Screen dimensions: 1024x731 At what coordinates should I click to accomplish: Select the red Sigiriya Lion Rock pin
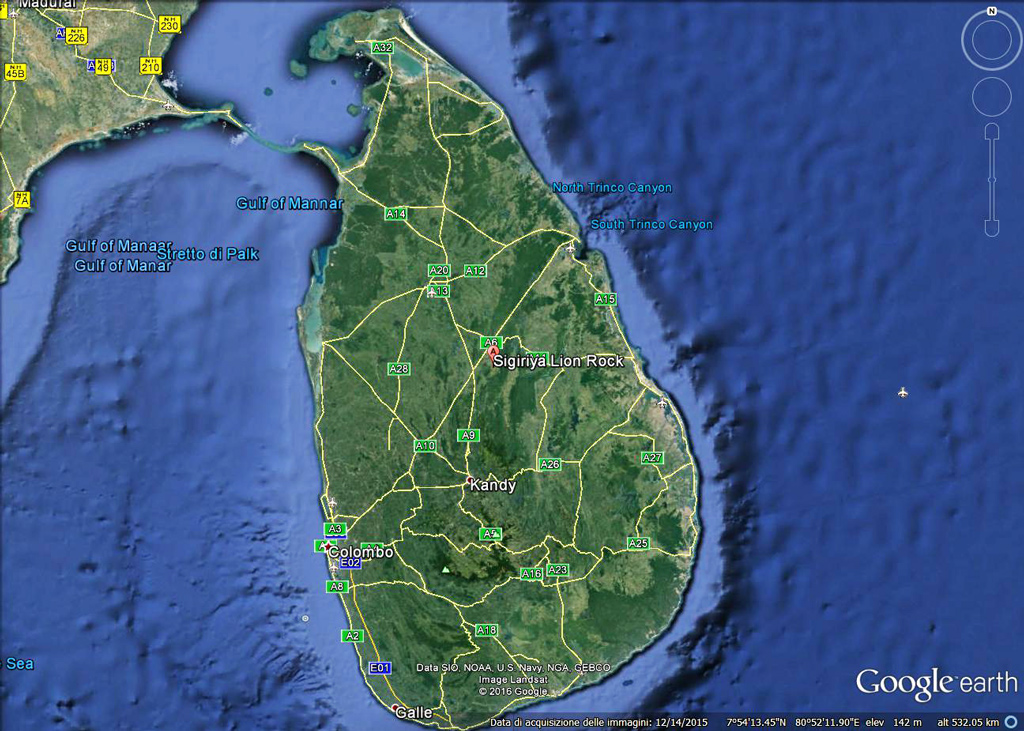tap(492, 353)
